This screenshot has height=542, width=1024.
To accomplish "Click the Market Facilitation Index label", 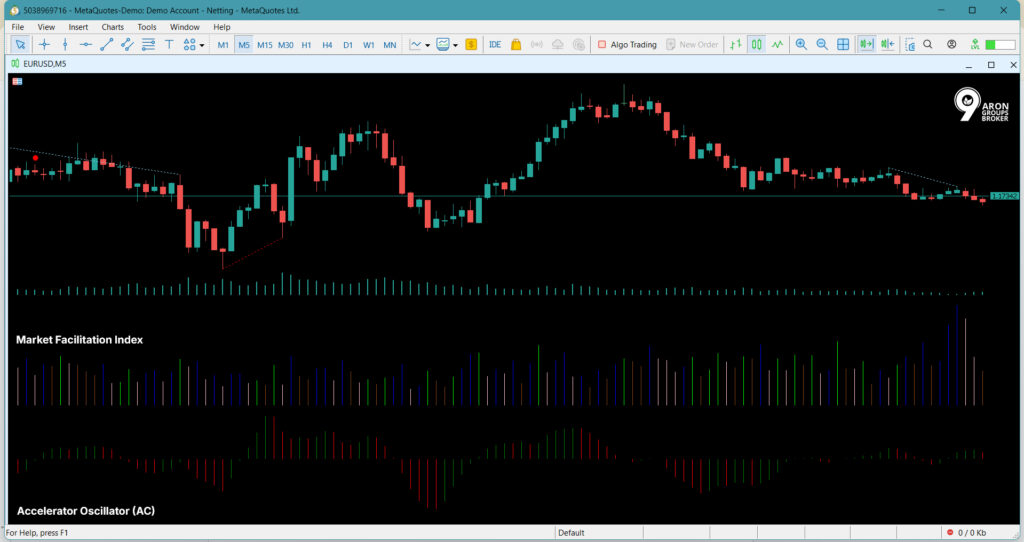I will tap(79, 340).
